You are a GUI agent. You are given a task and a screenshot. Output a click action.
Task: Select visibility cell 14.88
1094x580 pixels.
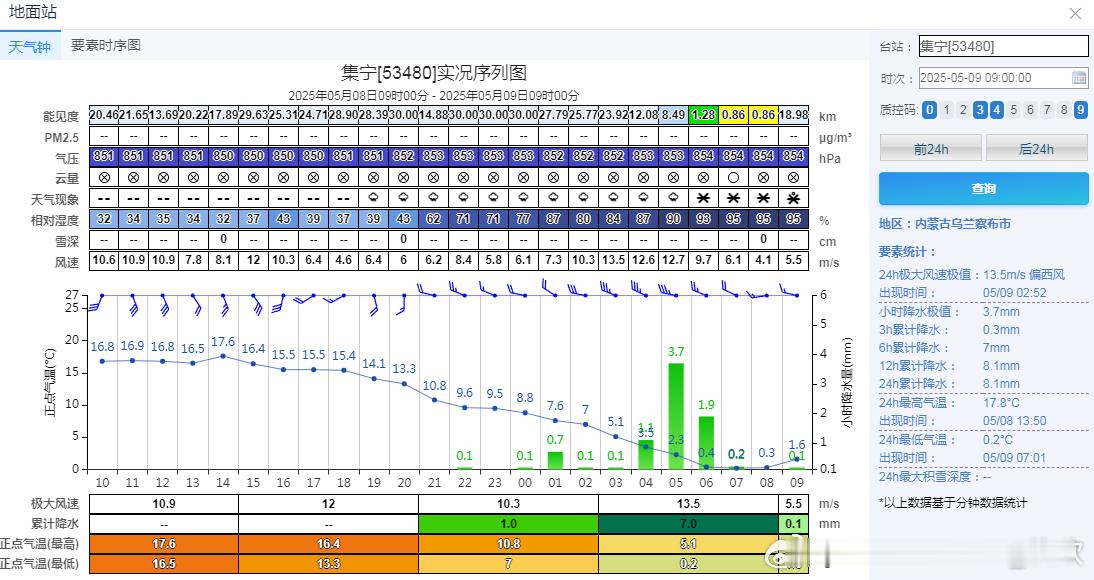(x=433, y=115)
